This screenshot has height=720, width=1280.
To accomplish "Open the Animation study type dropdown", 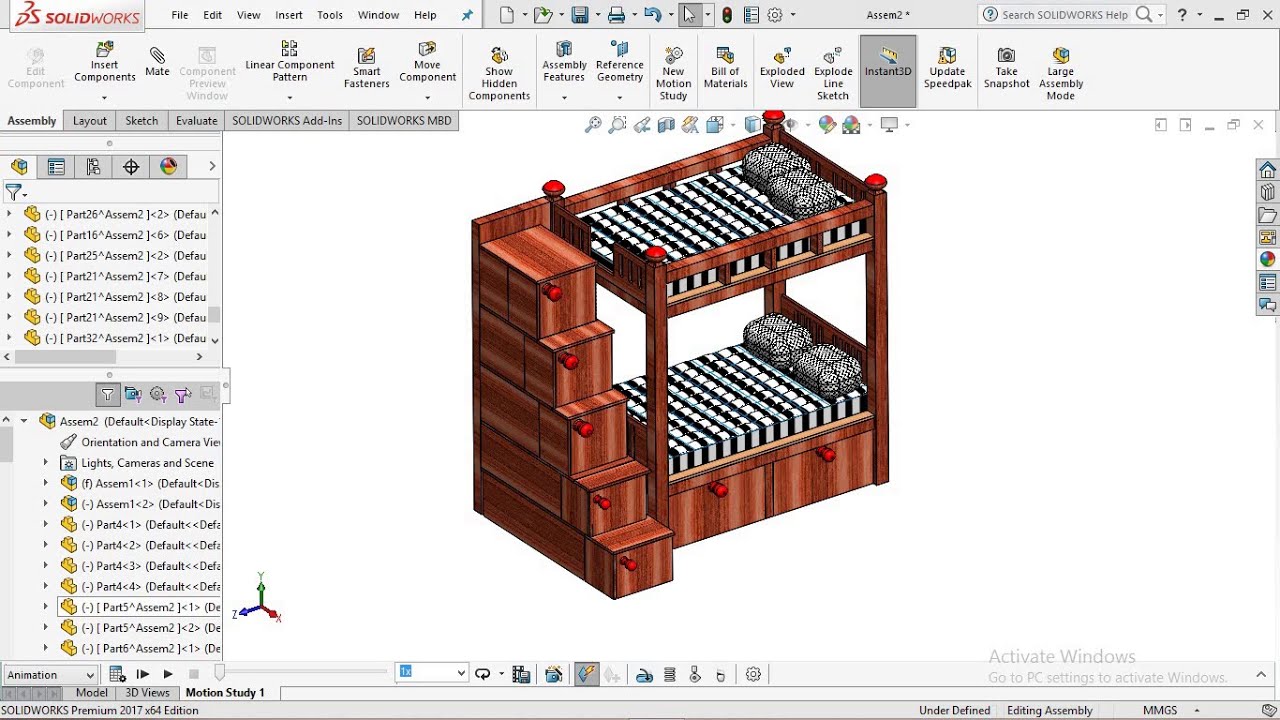I will click(50, 675).
